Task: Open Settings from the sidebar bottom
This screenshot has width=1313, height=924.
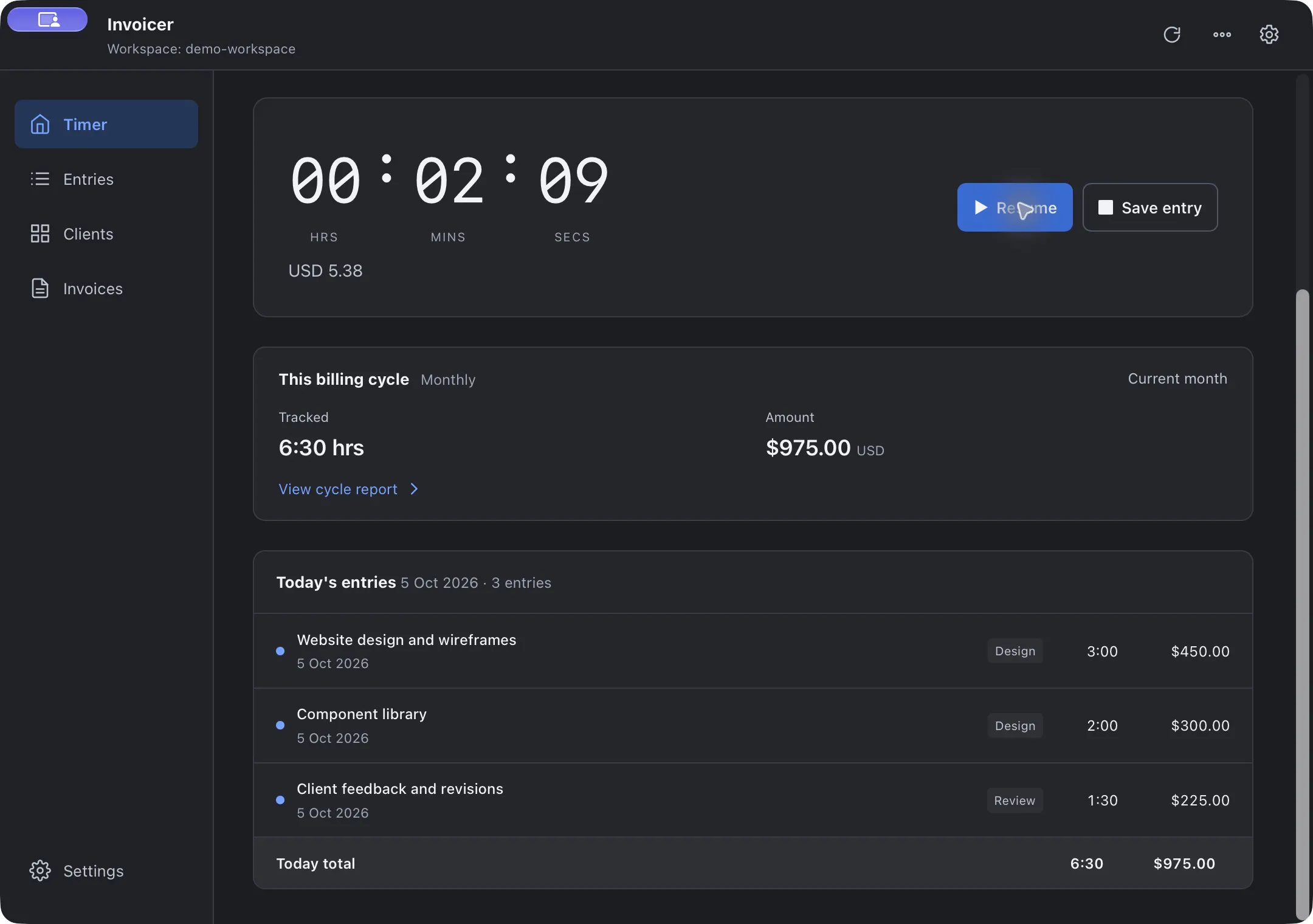Action: (x=106, y=871)
